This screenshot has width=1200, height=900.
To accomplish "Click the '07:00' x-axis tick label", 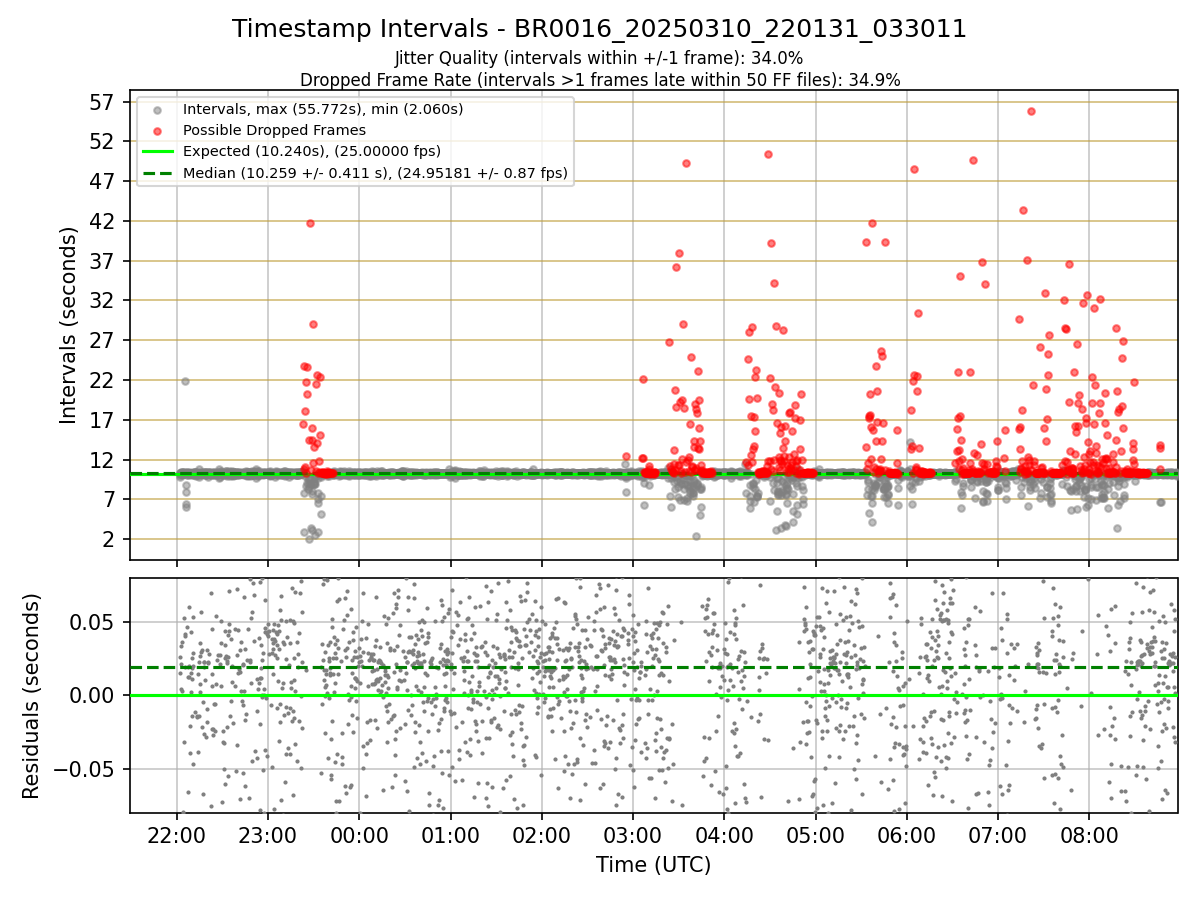I will click(x=997, y=834).
